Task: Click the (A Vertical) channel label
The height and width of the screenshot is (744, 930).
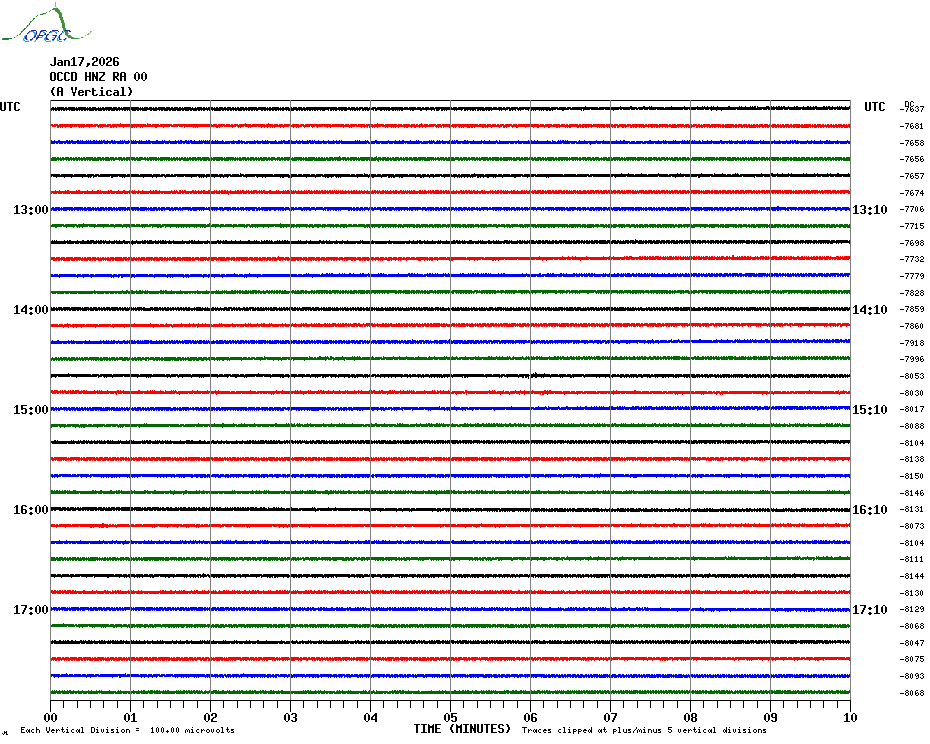Action: pyautogui.click(x=91, y=92)
